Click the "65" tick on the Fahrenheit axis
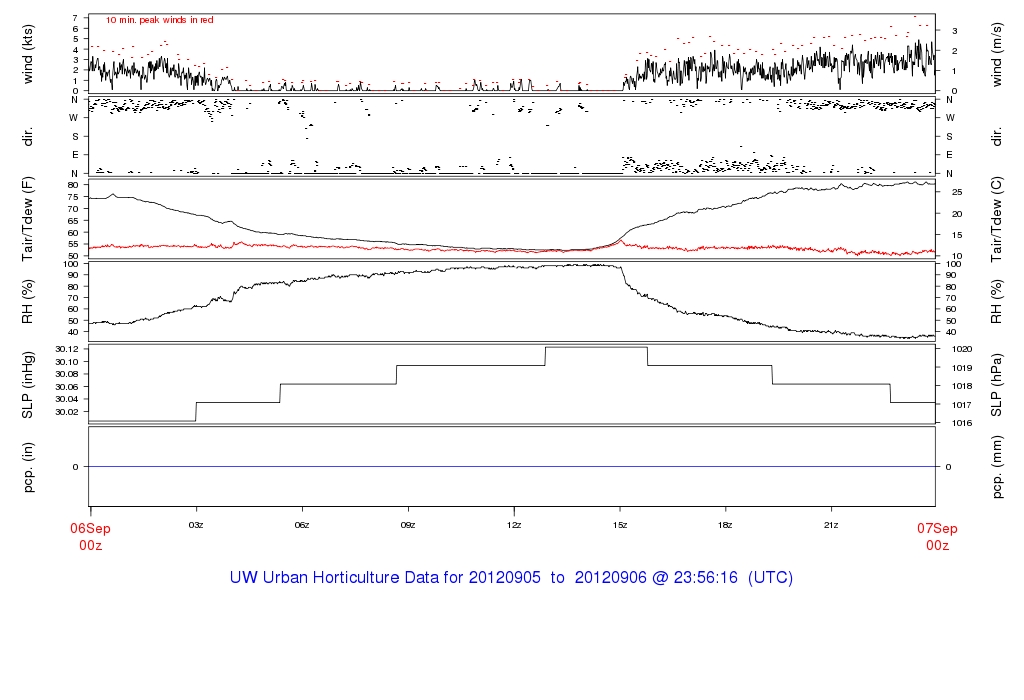The image size is (1024, 700). (73, 221)
